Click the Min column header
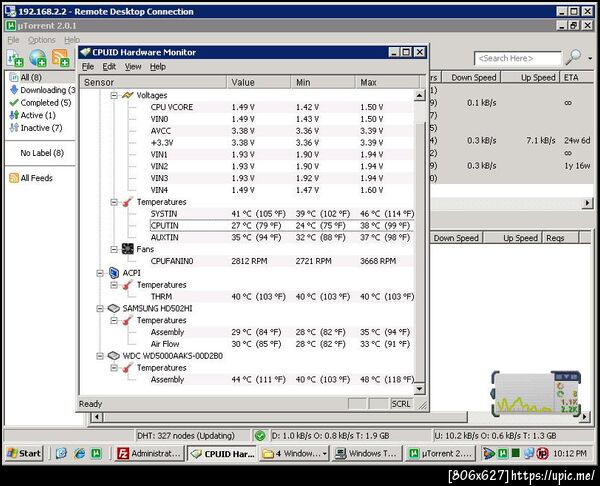Viewport: 600px width, 486px height. pos(323,82)
